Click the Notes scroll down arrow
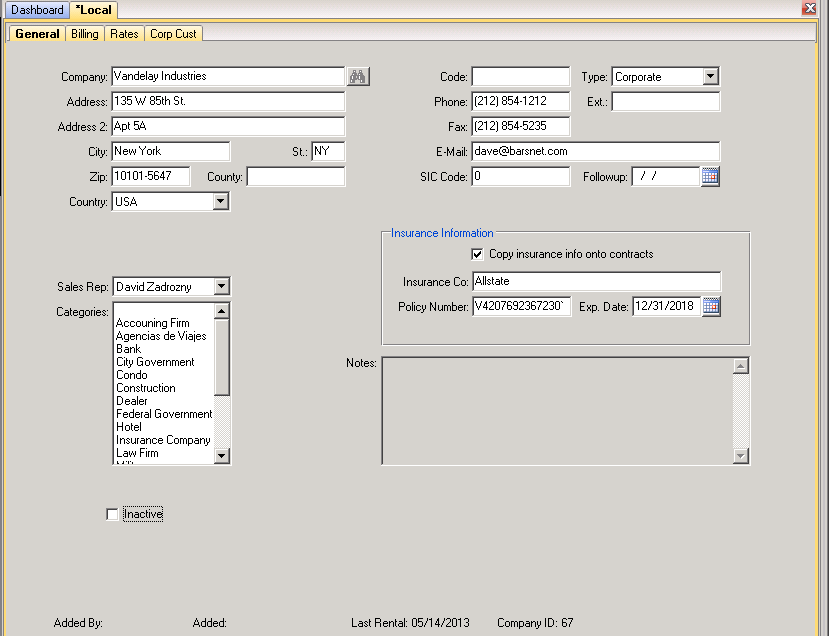Image resolution: width=829 pixels, height=636 pixels. (741, 456)
